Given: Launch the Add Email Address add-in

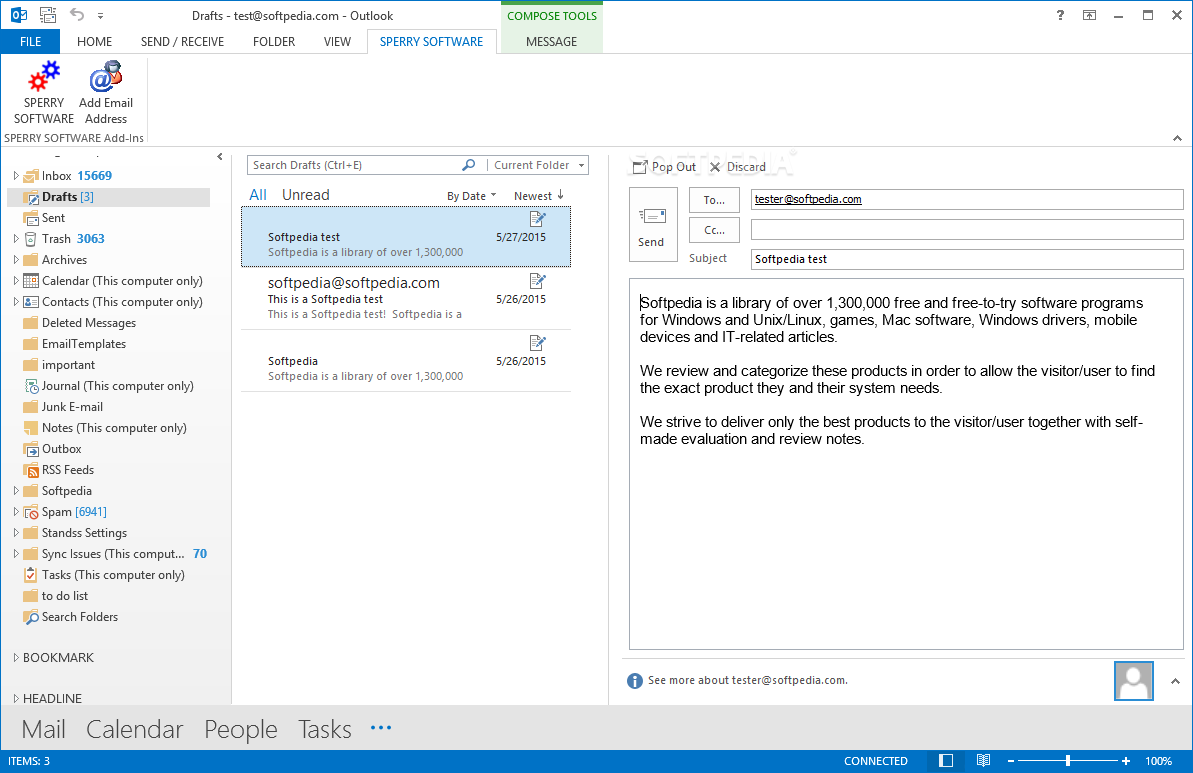Looking at the screenshot, I should click(x=106, y=94).
